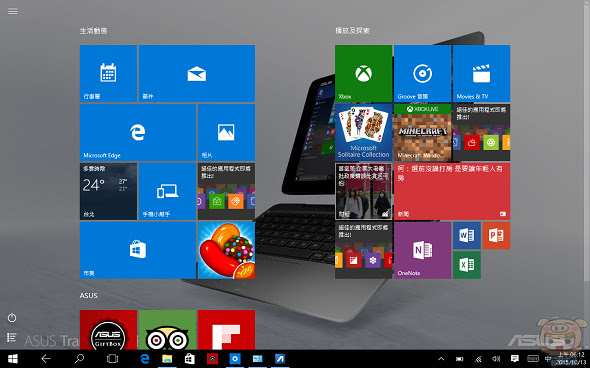Open Microsoft Solitaire Collection tile
Image resolution: width=590 pixels, height=368 pixels.
pyautogui.click(x=363, y=132)
